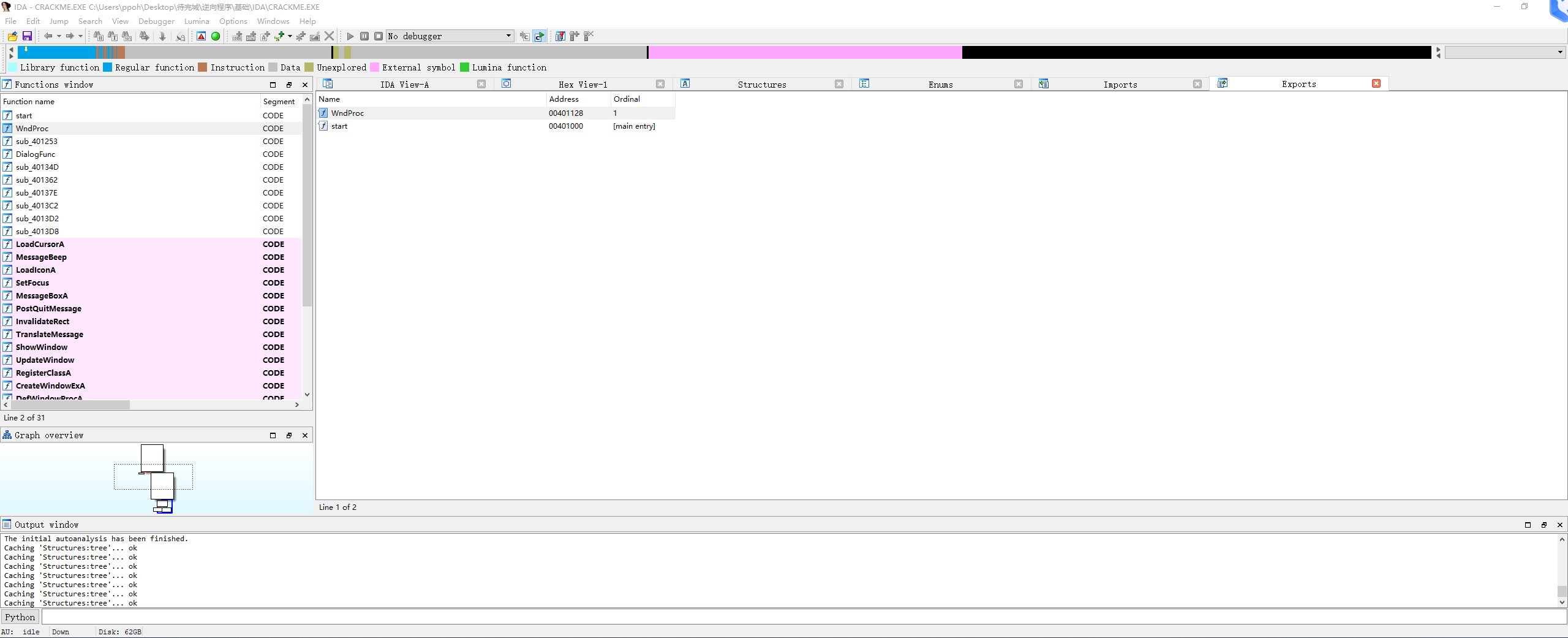Click the pencil edit toolbar icon
The width and height of the screenshot is (1568, 638).
click(315, 36)
